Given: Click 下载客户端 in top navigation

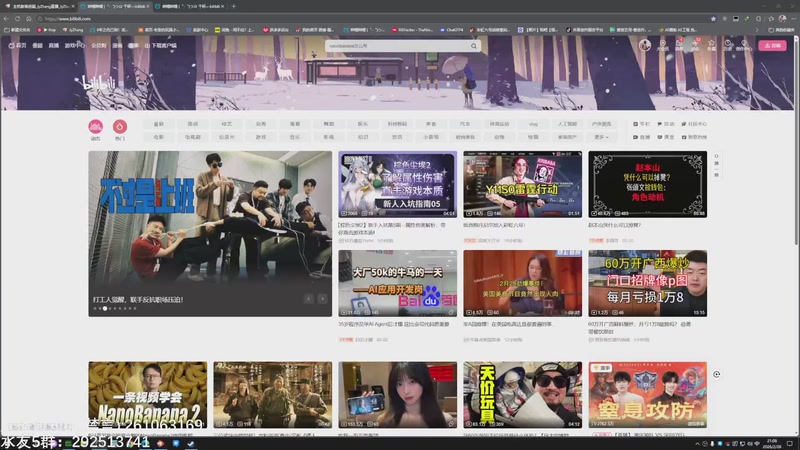Looking at the screenshot, I should (x=161, y=45).
